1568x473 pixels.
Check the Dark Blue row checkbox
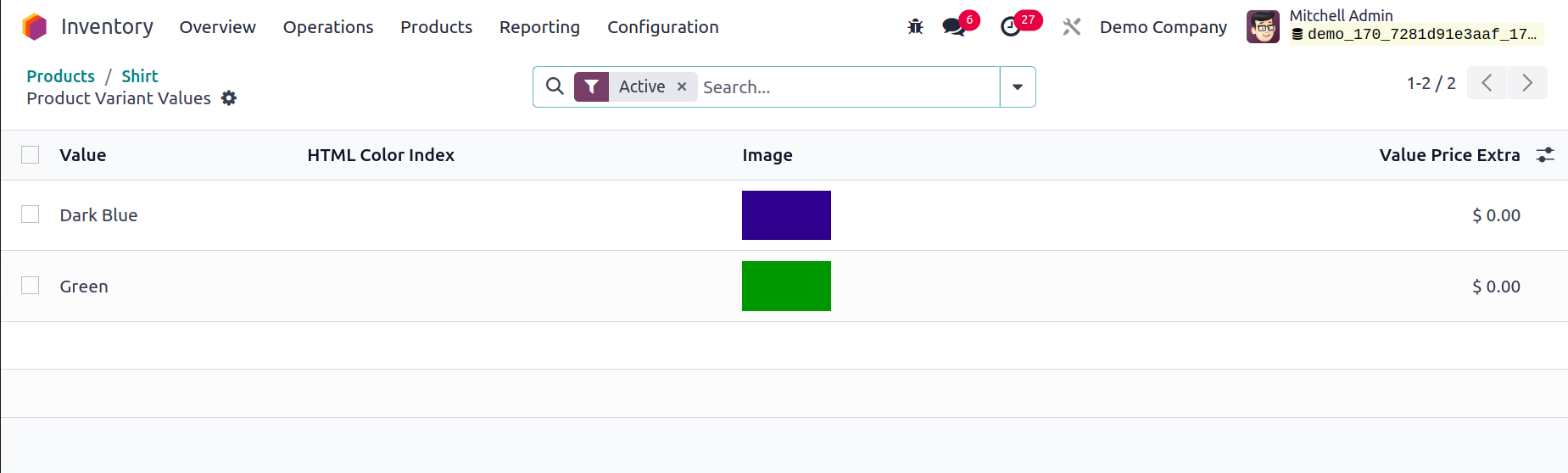pyautogui.click(x=31, y=214)
